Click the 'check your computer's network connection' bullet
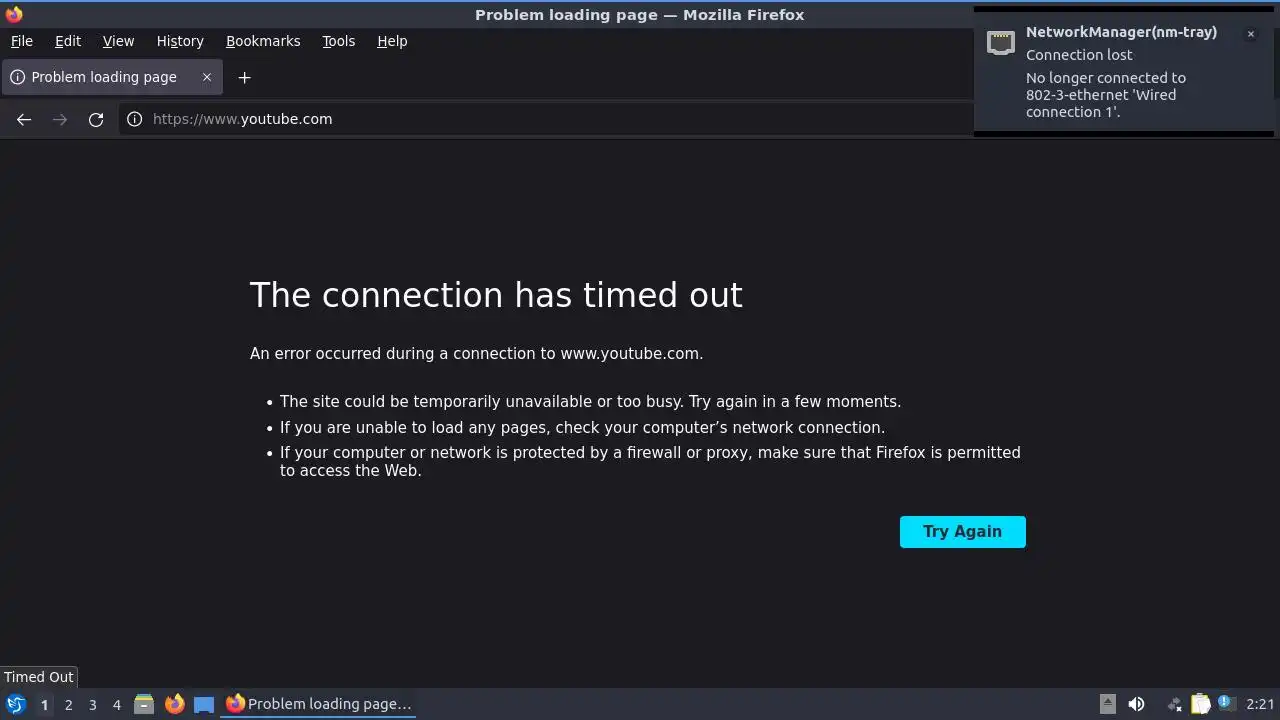 pos(582,428)
